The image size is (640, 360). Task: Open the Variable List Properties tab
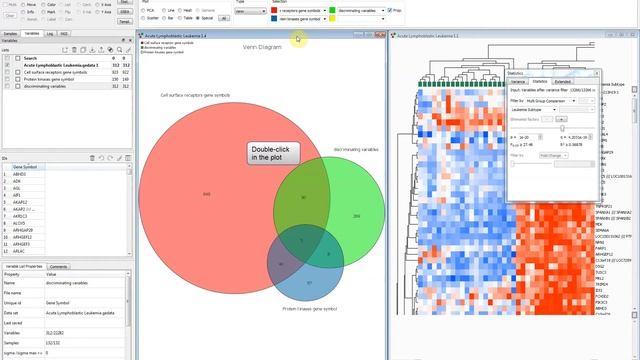[x=24, y=266]
